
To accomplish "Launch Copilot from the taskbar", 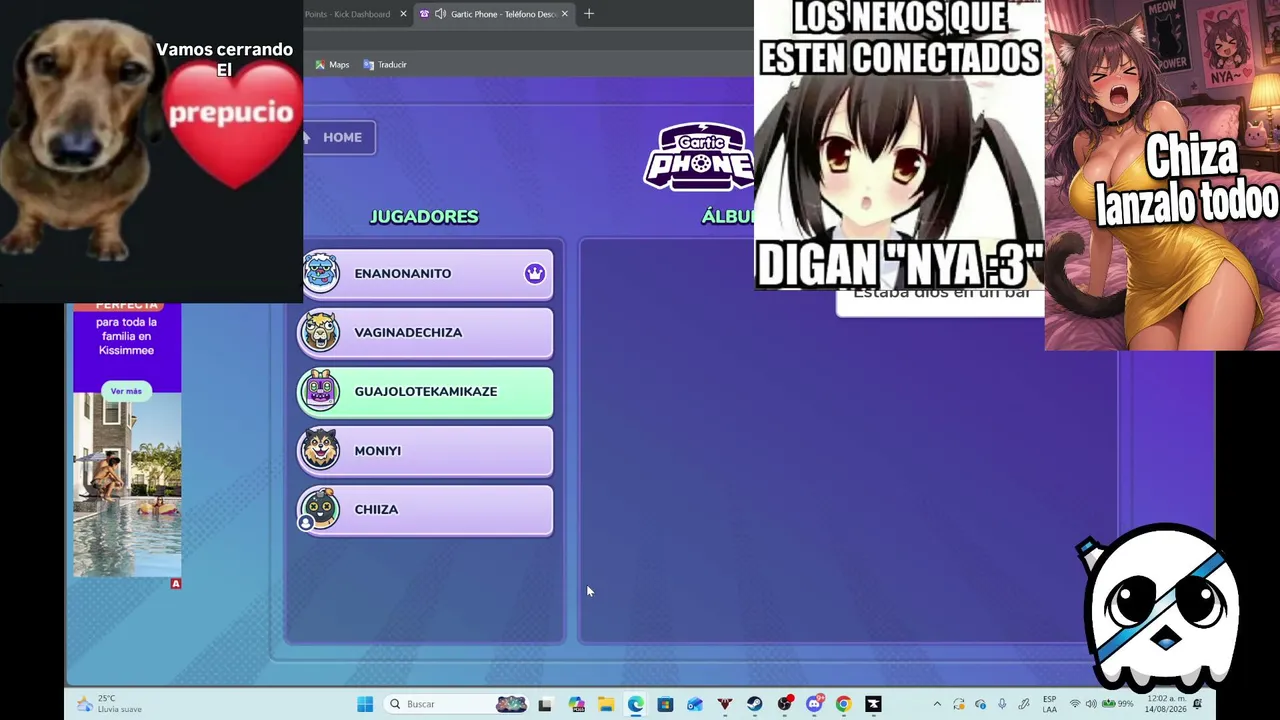I will pos(576,704).
